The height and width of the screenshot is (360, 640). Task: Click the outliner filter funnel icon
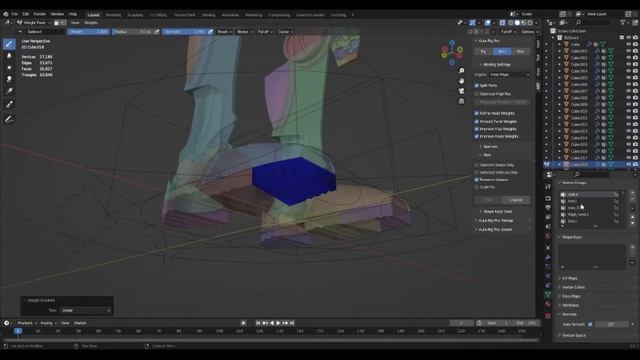point(623,23)
